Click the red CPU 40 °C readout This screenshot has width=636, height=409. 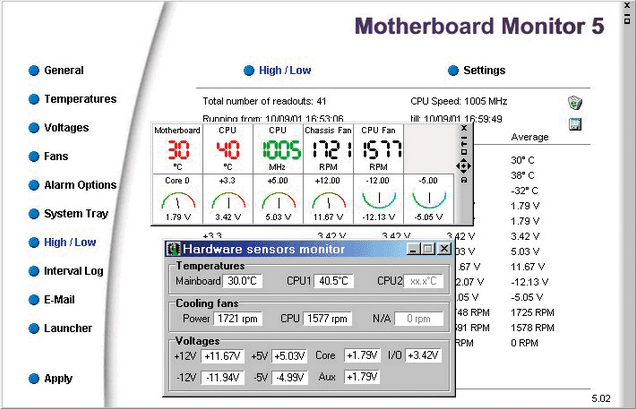228,149
